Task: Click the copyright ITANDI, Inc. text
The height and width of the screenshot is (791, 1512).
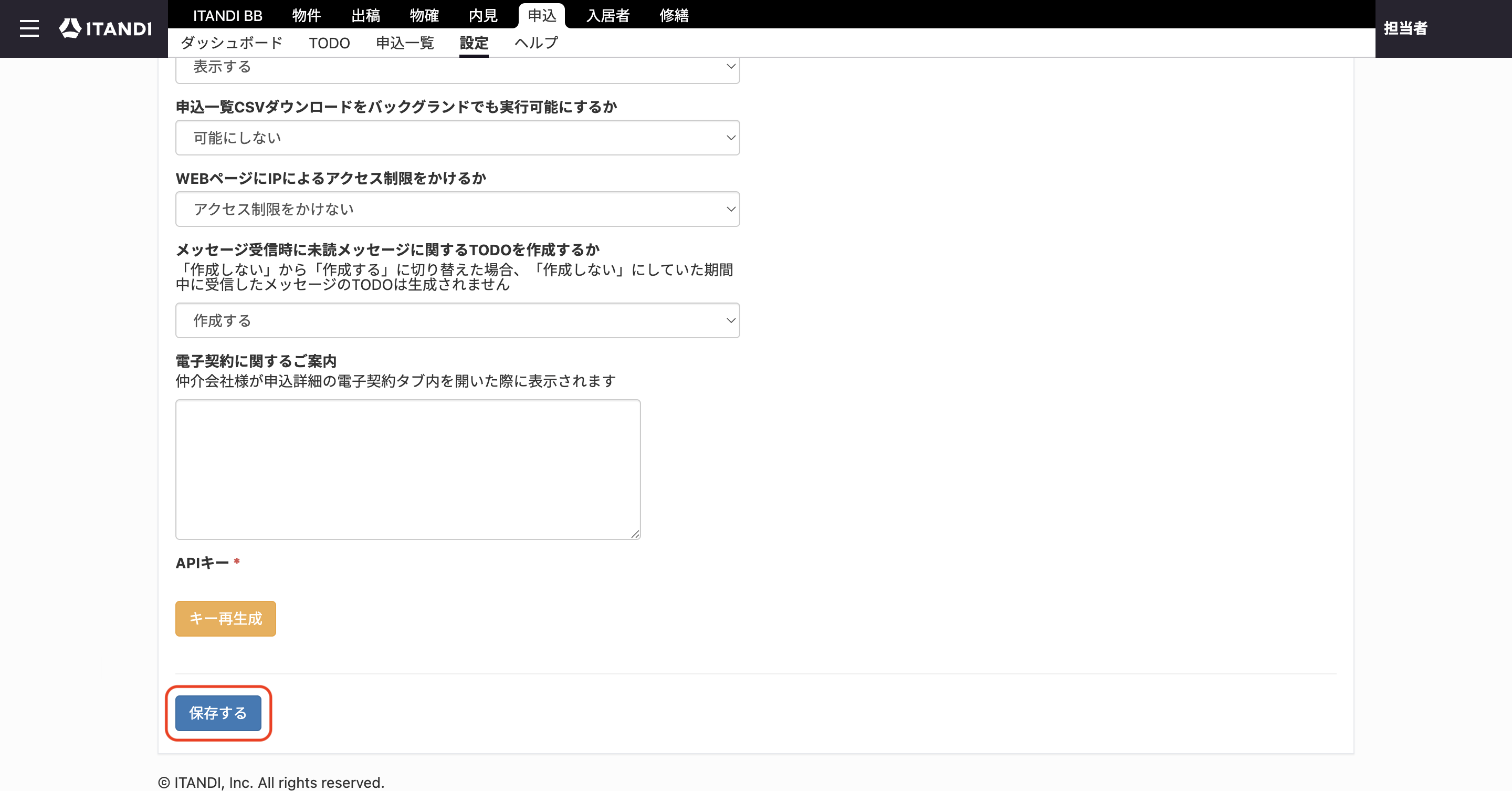Action: click(271, 782)
